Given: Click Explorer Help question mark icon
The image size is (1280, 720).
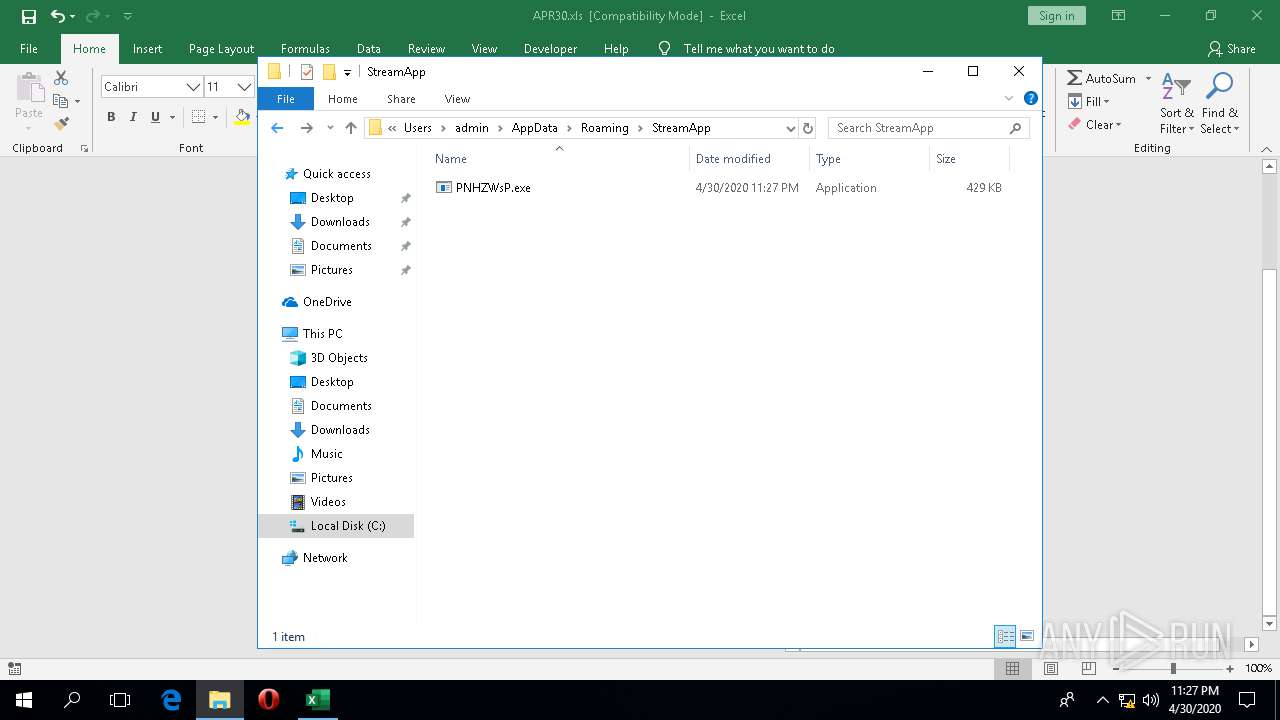Looking at the screenshot, I should [x=1031, y=98].
